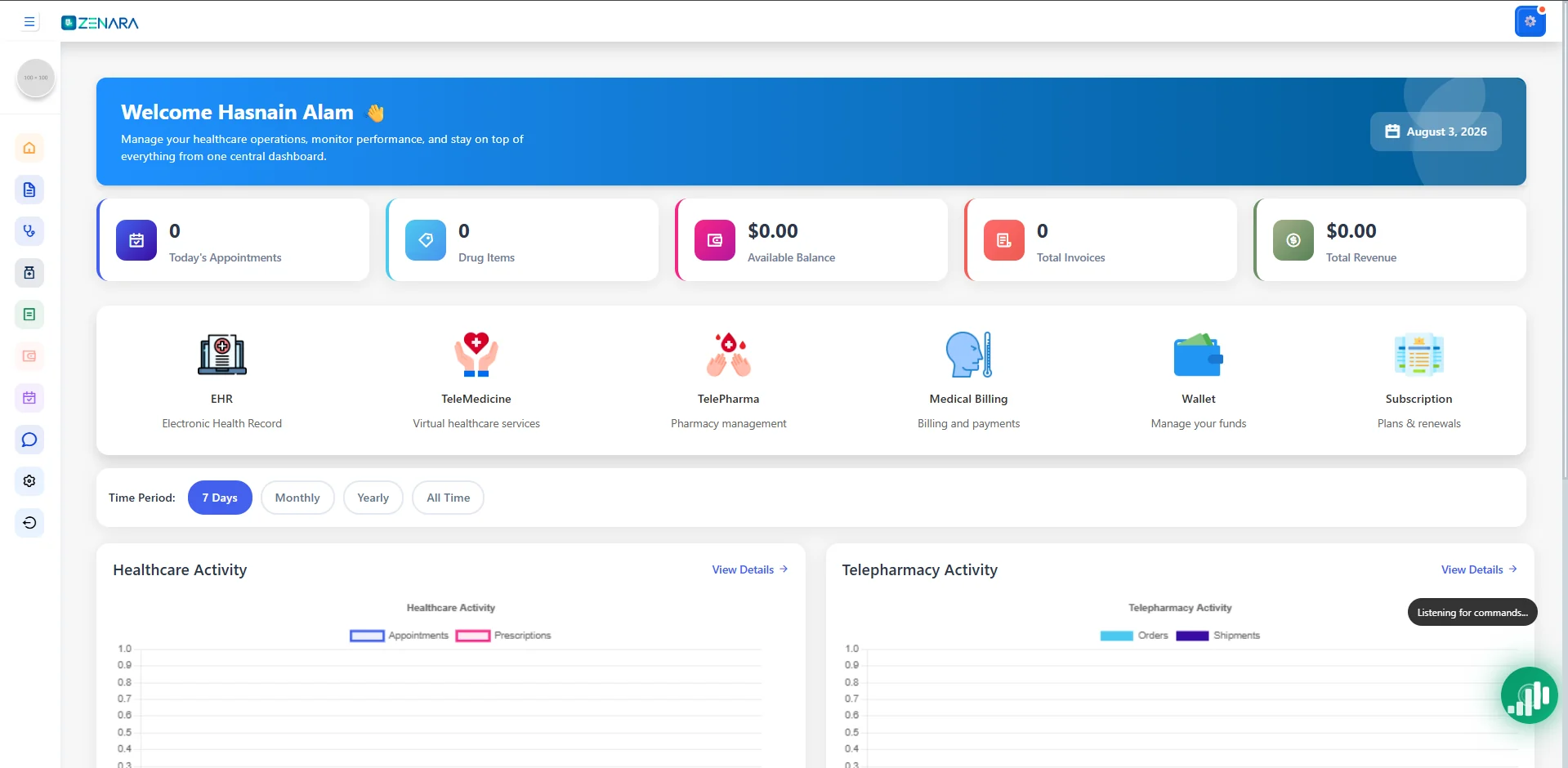Open View Details for Telepharmacy Activity

tap(1479, 569)
